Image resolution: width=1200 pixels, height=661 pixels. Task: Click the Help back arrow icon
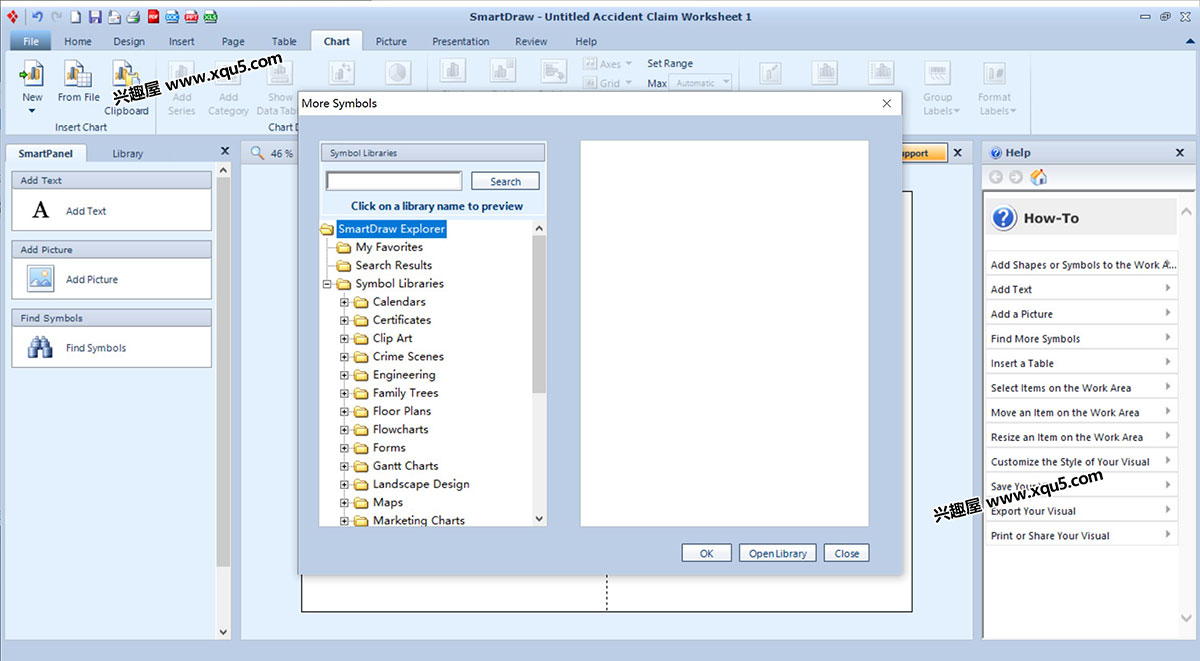pyautogui.click(x=996, y=177)
